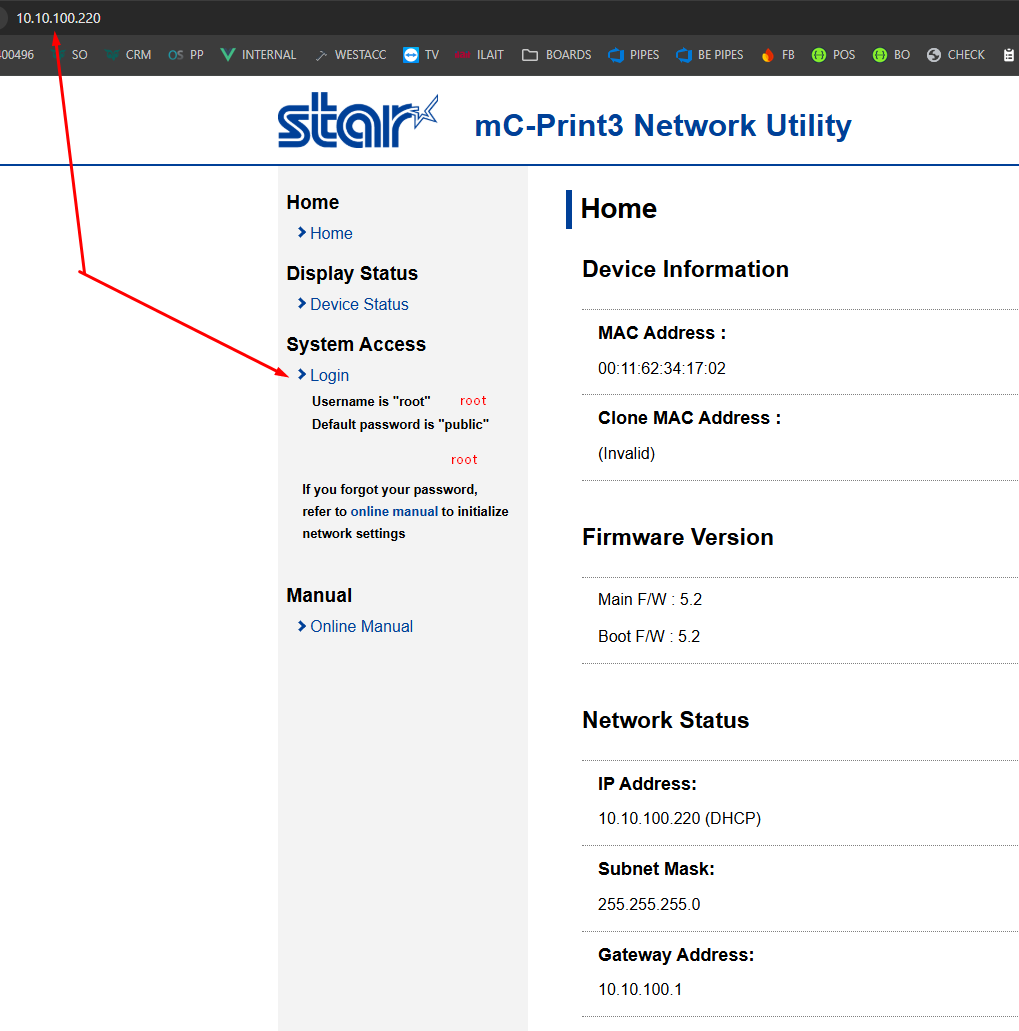The height and width of the screenshot is (1031, 1019).
Task: Follow the inline "online manual" password link
Action: click(x=394, y=511)
